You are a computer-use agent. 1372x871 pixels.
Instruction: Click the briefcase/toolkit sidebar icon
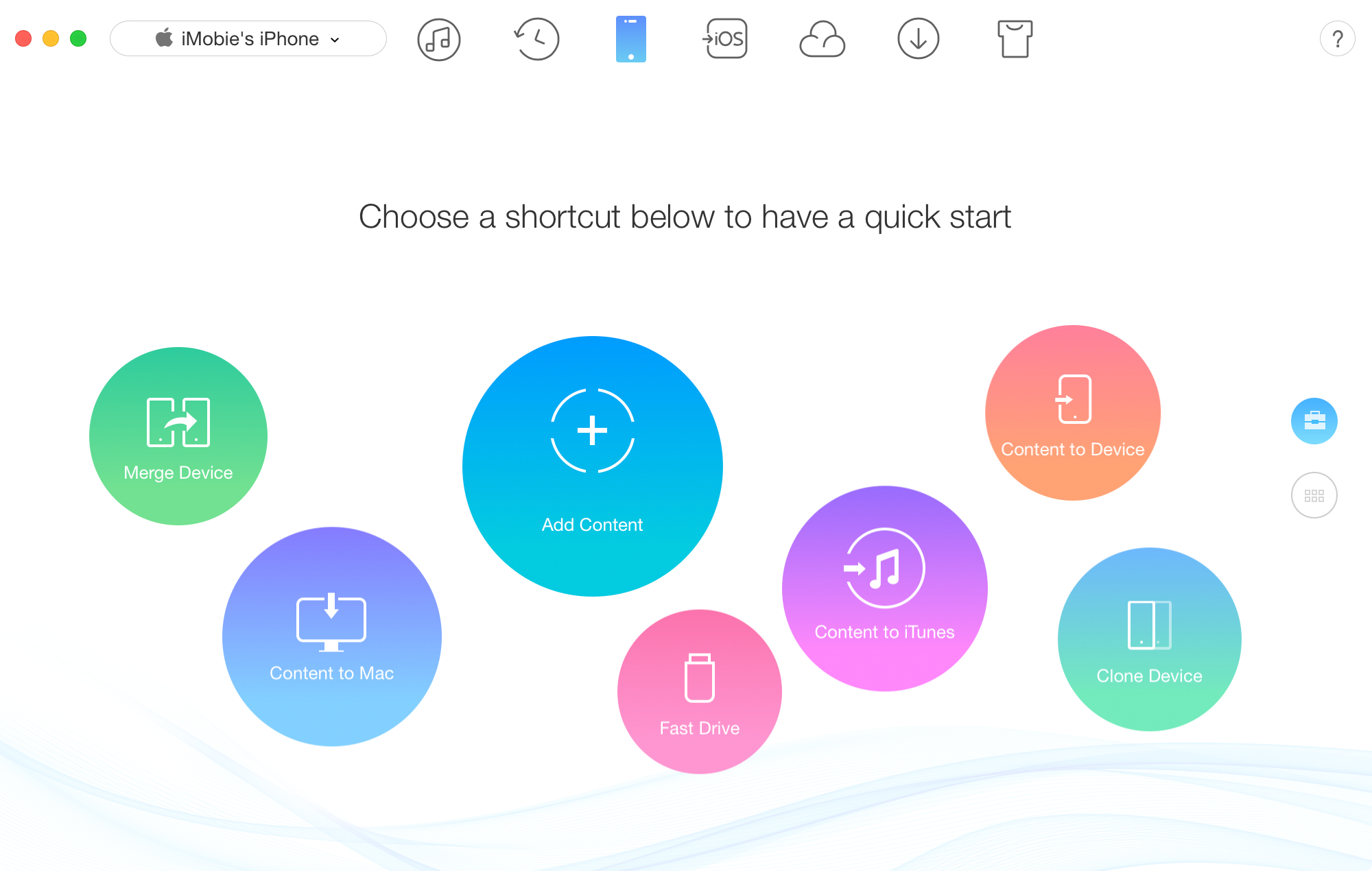point(1314,420)
